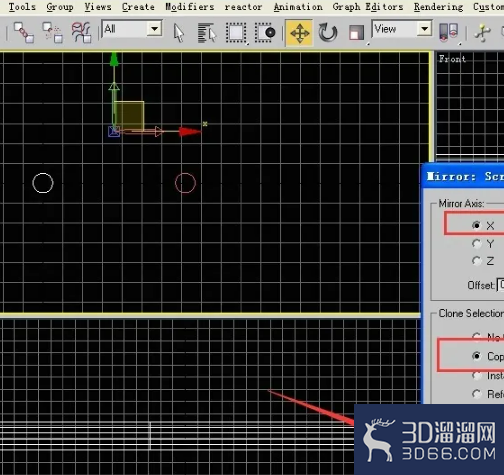504x475 pixels.
Task: Toggle the Window/Crossing selection mode
Action: click(x=265, y=33)
